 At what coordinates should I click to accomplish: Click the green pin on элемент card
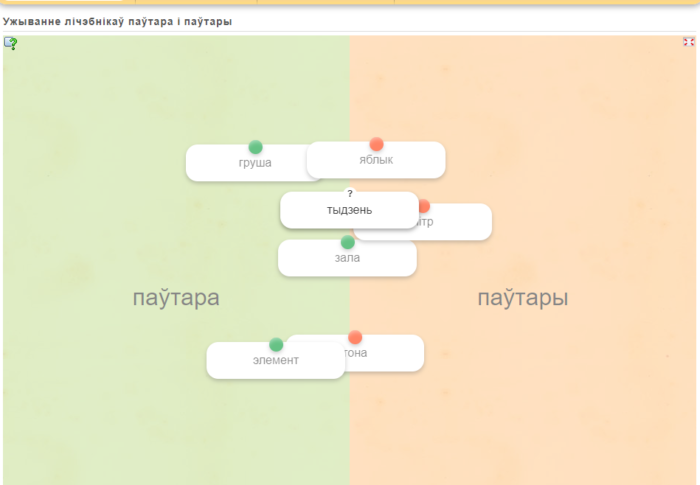[x=276, y=345]
